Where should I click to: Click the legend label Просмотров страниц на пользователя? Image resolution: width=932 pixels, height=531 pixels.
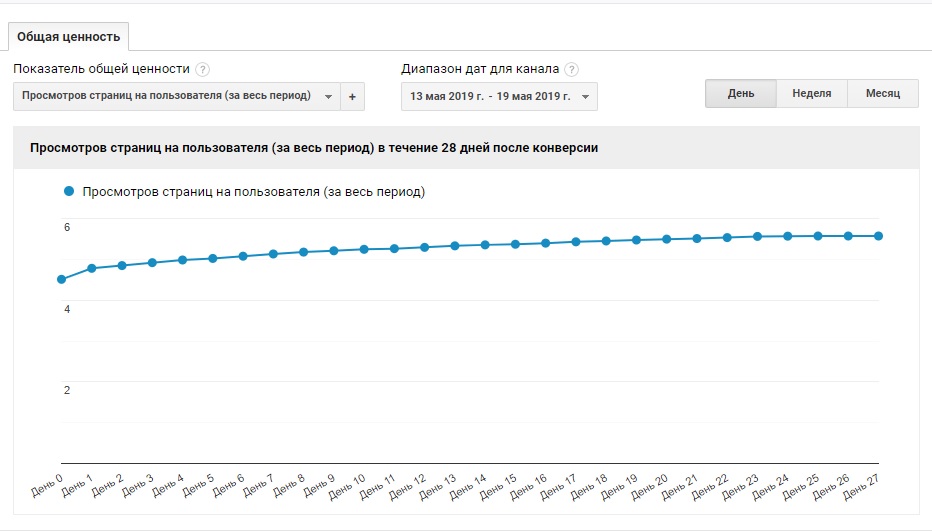[x=254, y=192]
